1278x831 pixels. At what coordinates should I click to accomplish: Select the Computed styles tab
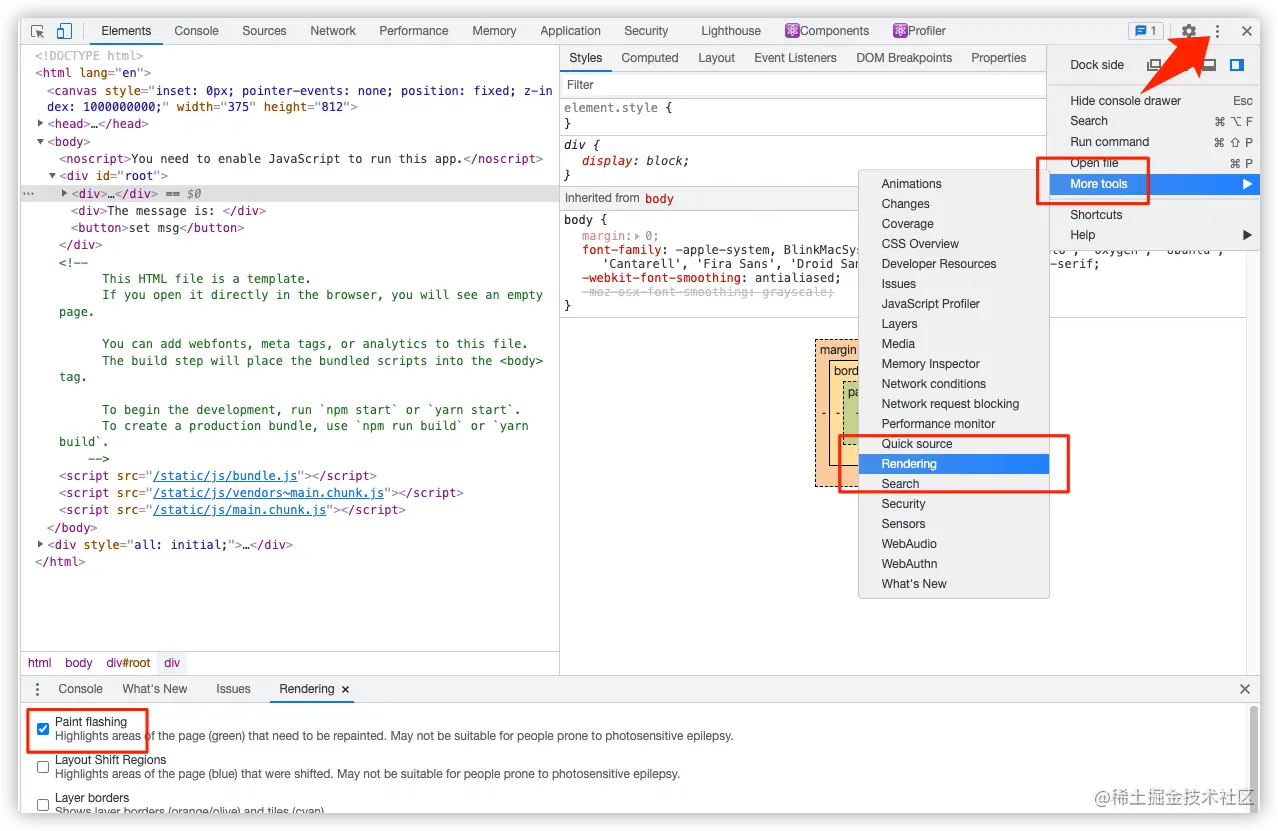(650, 58)
